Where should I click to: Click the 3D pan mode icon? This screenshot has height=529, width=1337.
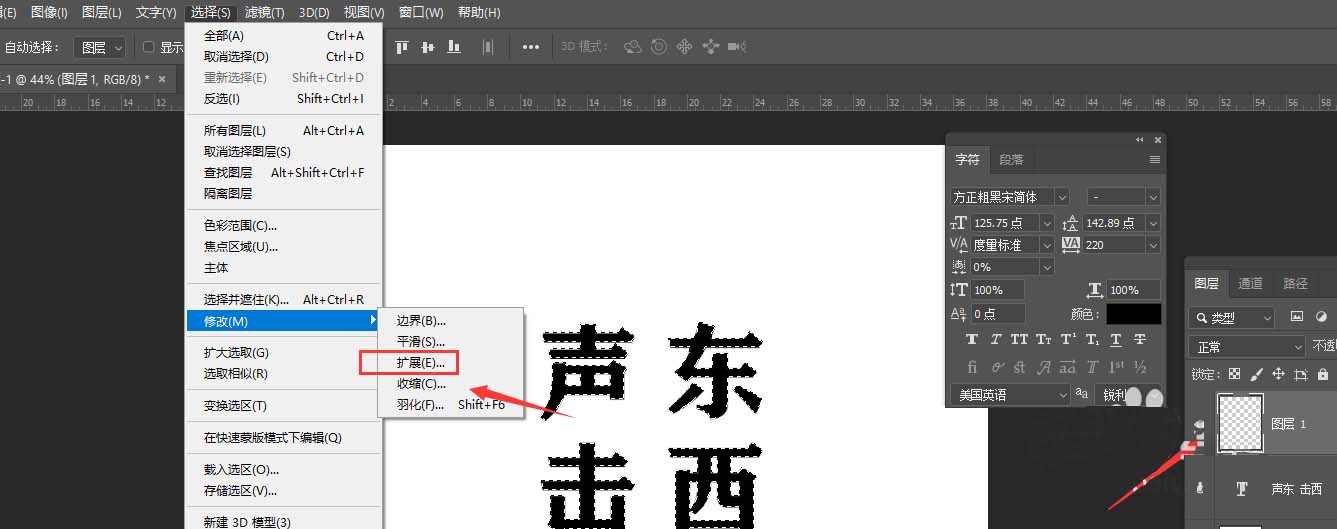click(x=685, y=47)
